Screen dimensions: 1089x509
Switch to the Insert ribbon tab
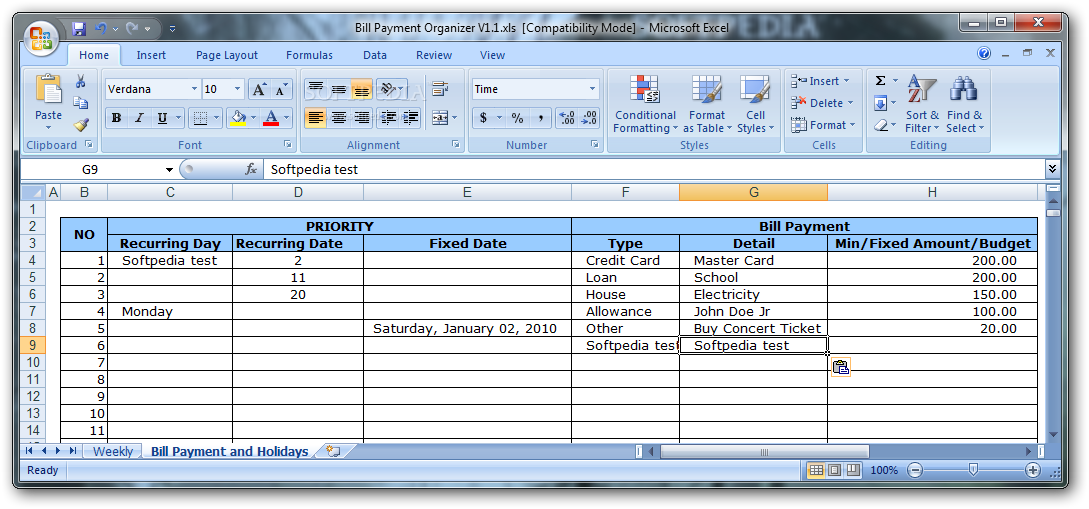(x=151, y=55)
